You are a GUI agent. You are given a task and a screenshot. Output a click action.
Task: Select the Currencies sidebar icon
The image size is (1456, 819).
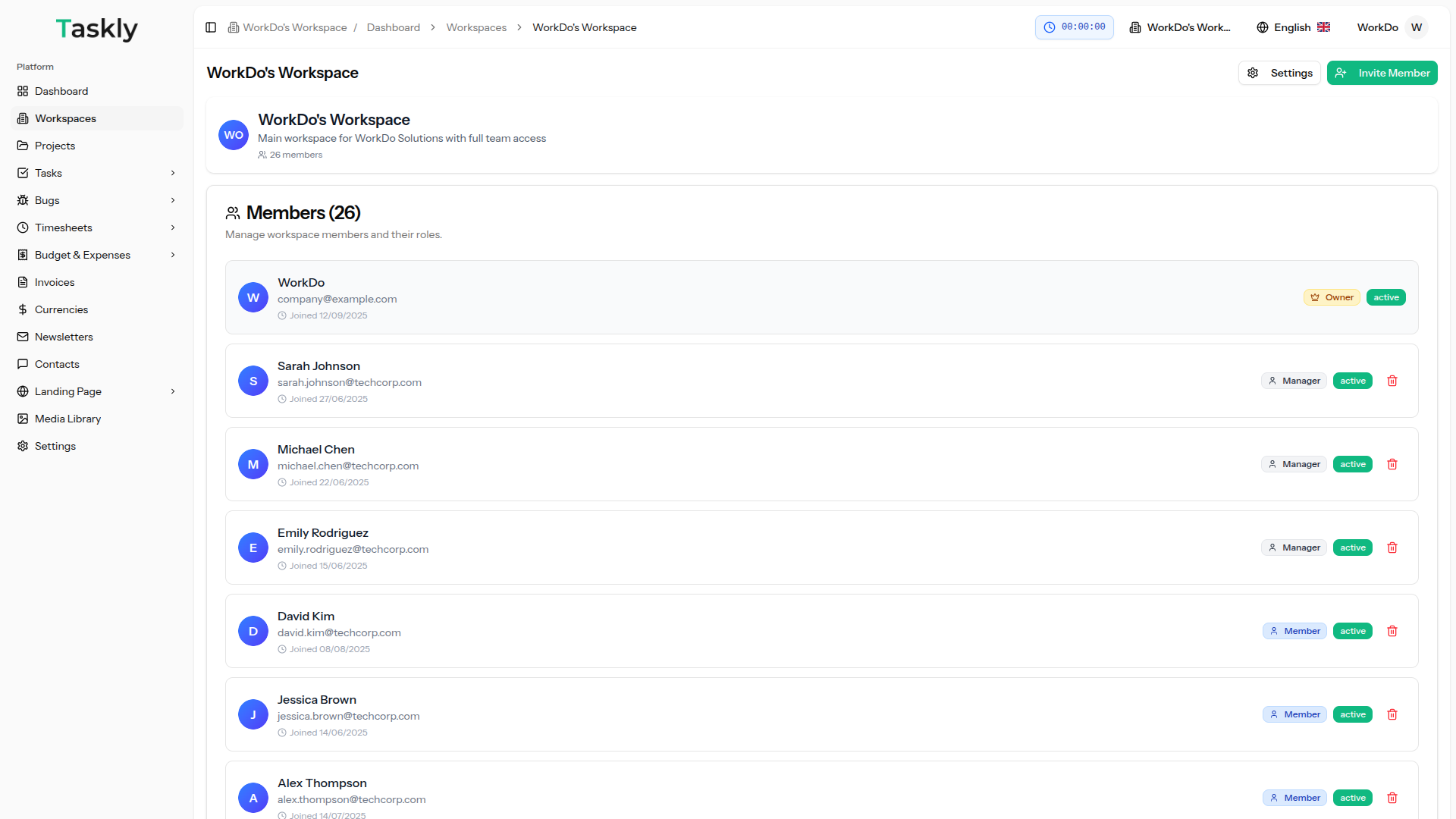click(x=22, y=309)
